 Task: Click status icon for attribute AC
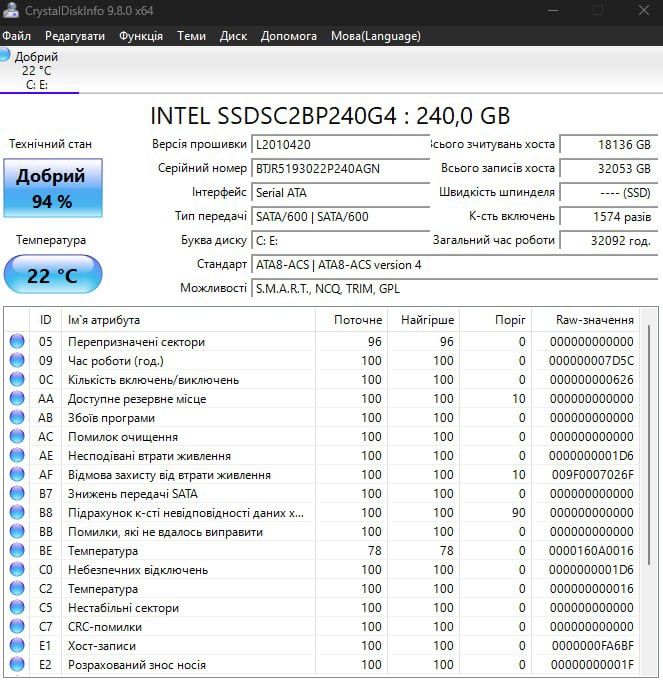pyautogui.click(x=17, y=436)
